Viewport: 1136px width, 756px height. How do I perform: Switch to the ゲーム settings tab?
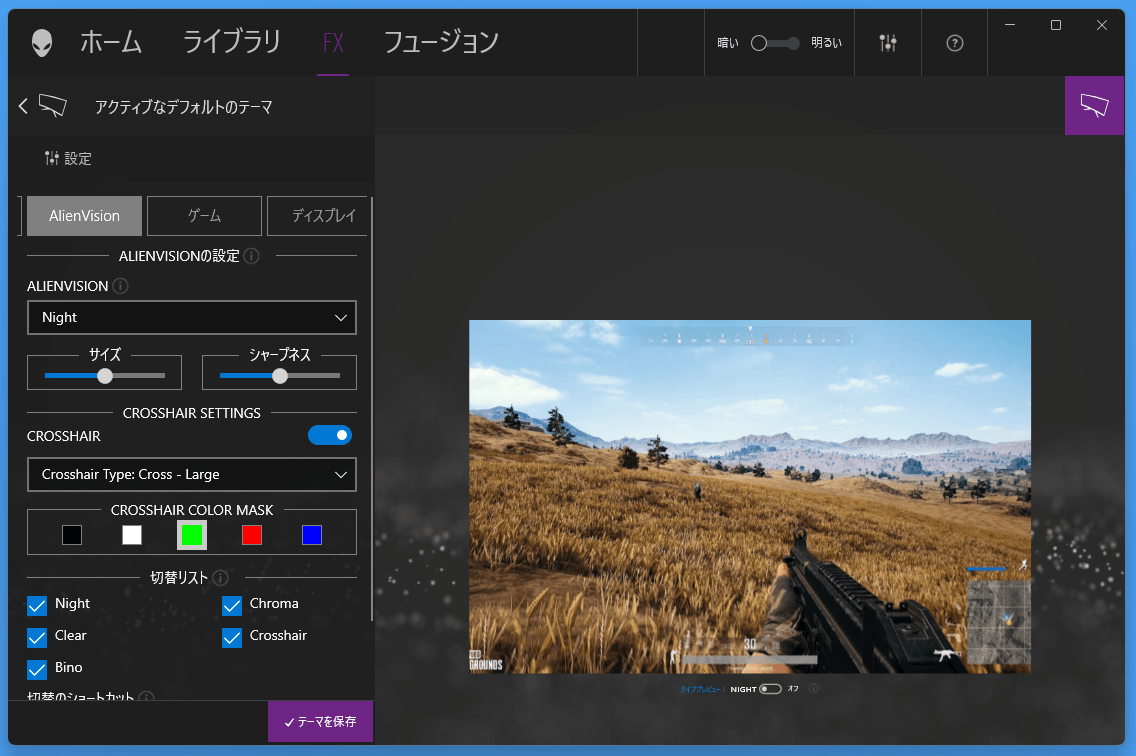pos(204,216)
